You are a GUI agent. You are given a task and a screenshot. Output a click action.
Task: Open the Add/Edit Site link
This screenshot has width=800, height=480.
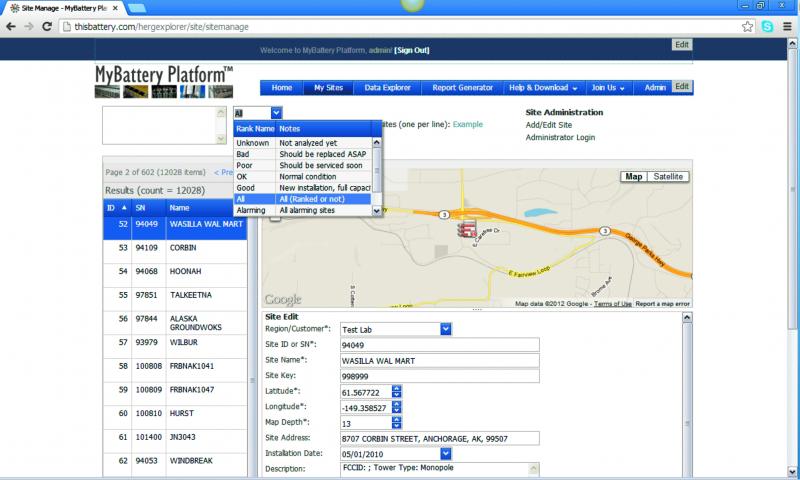pyautogui.click(x=548, y=125)
